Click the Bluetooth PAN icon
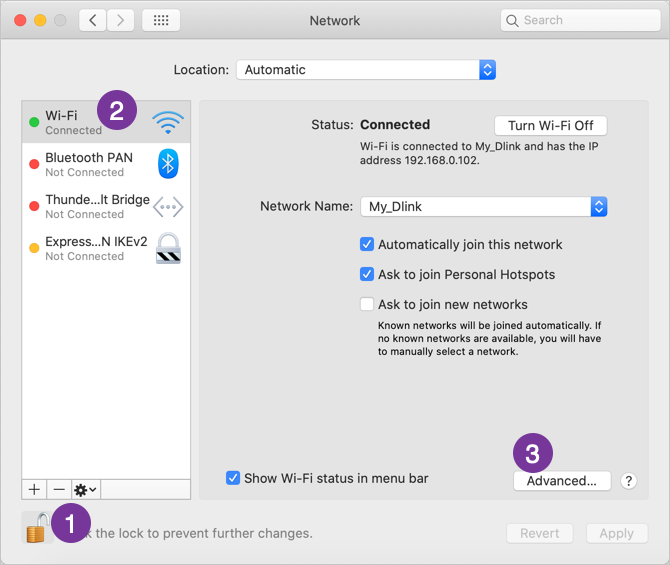670x565 pixels. pyautogui.click(x=168, y=164)
